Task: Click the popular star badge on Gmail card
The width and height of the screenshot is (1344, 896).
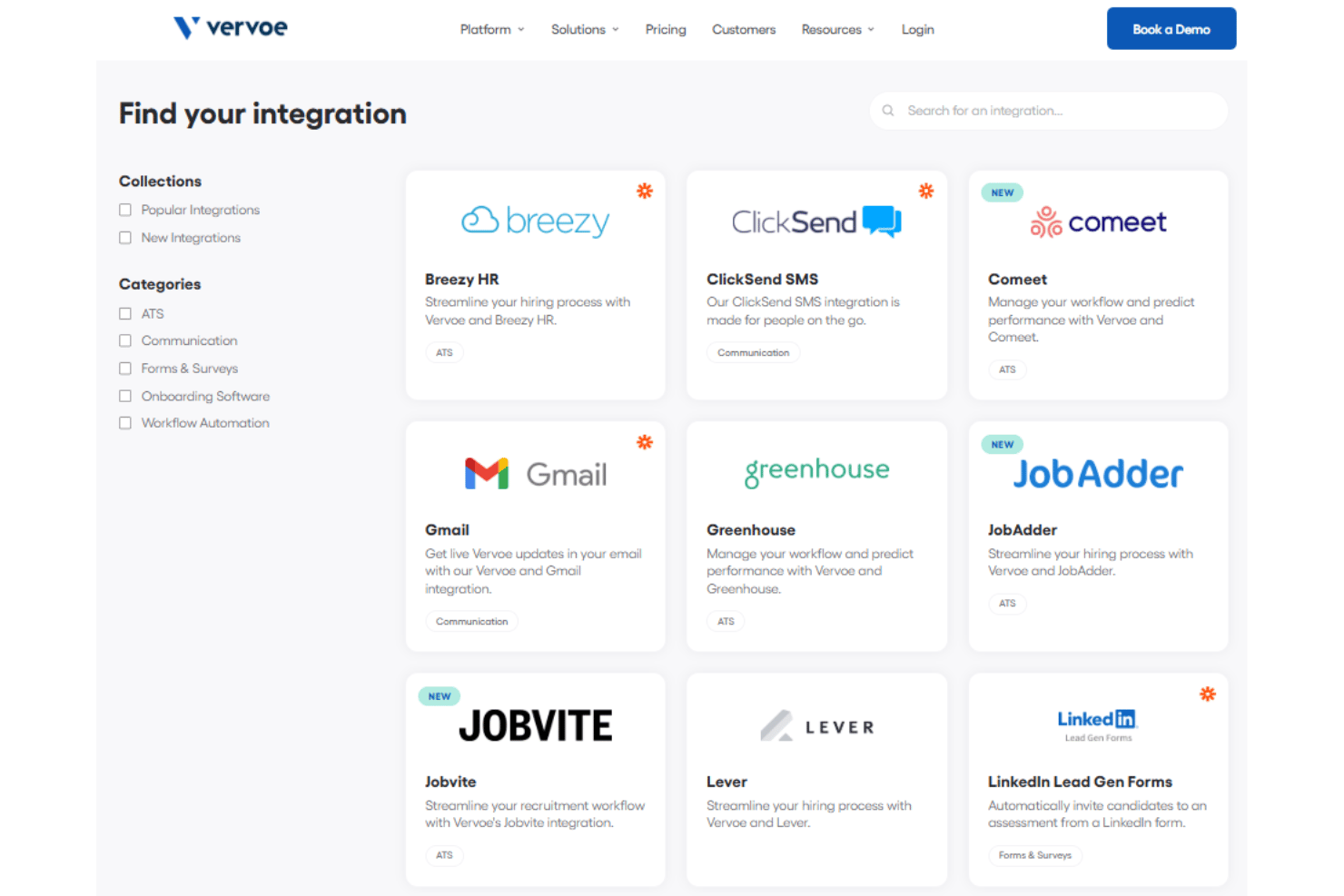Action: click(x=645, y=442)
